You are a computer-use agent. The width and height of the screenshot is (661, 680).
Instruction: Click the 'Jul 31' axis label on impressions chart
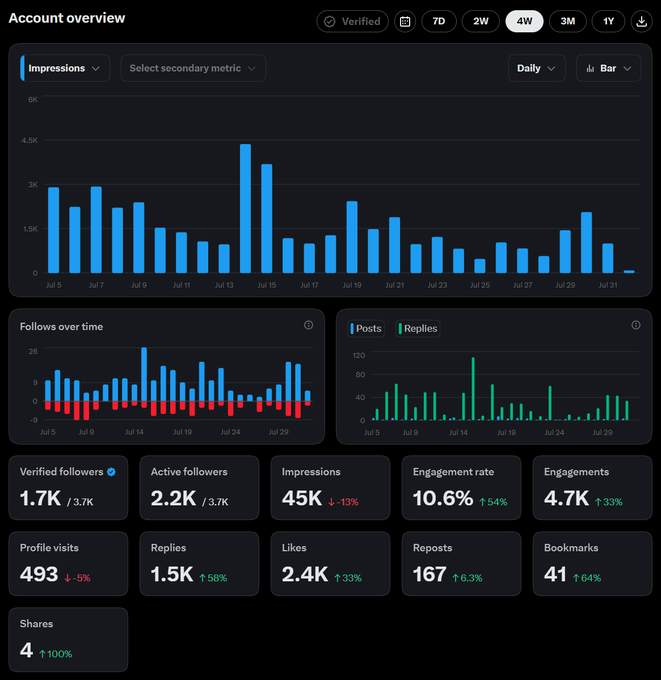[608, 285]
